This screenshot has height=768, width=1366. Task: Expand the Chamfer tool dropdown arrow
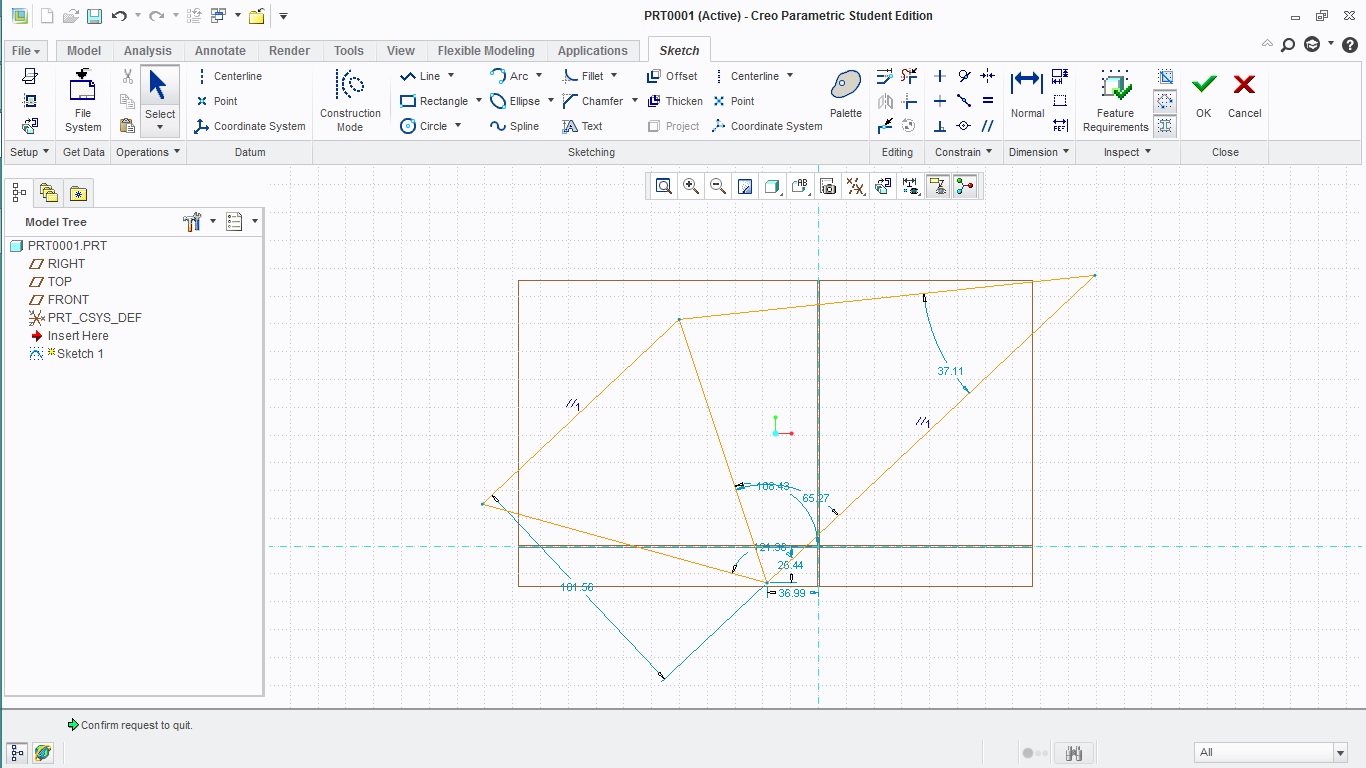pyautogui.click(x=635, y=101)
